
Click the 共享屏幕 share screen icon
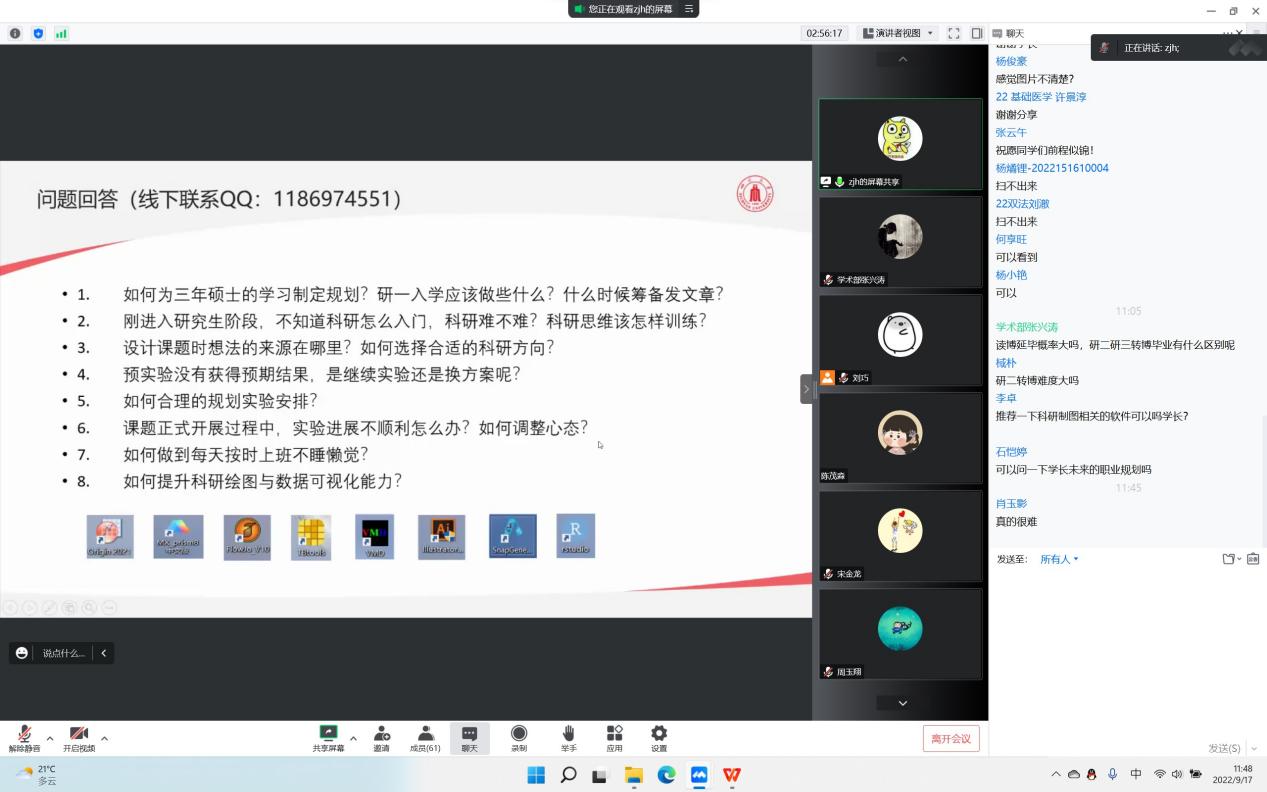click(328, 738)
